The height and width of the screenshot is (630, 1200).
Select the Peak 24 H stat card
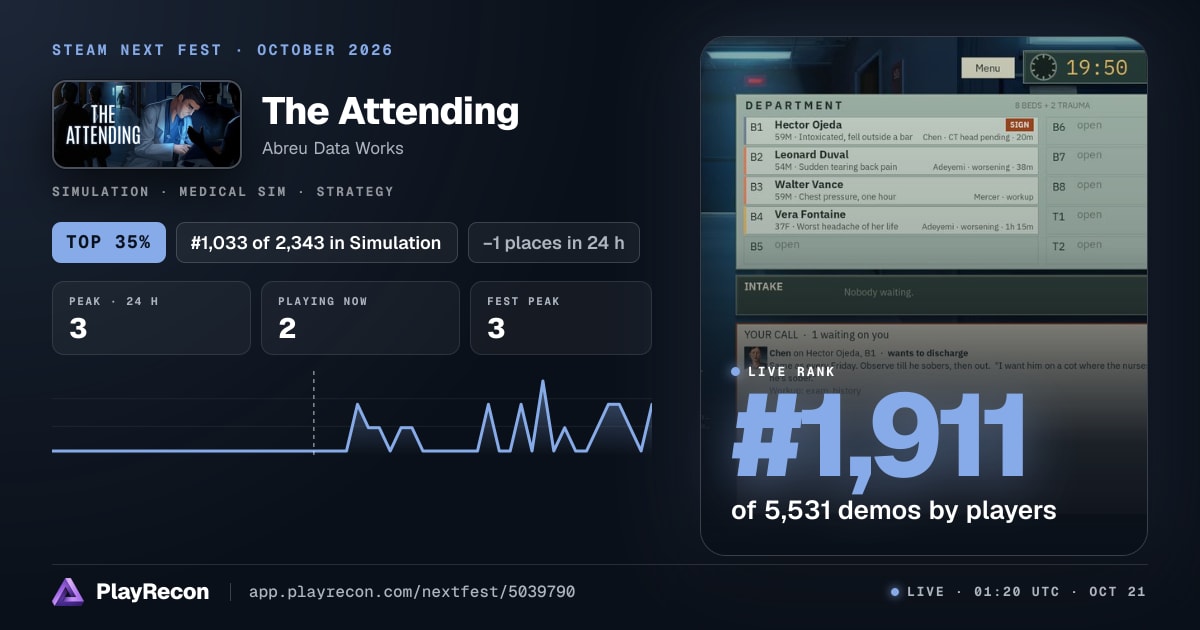(x=151, y=318)
